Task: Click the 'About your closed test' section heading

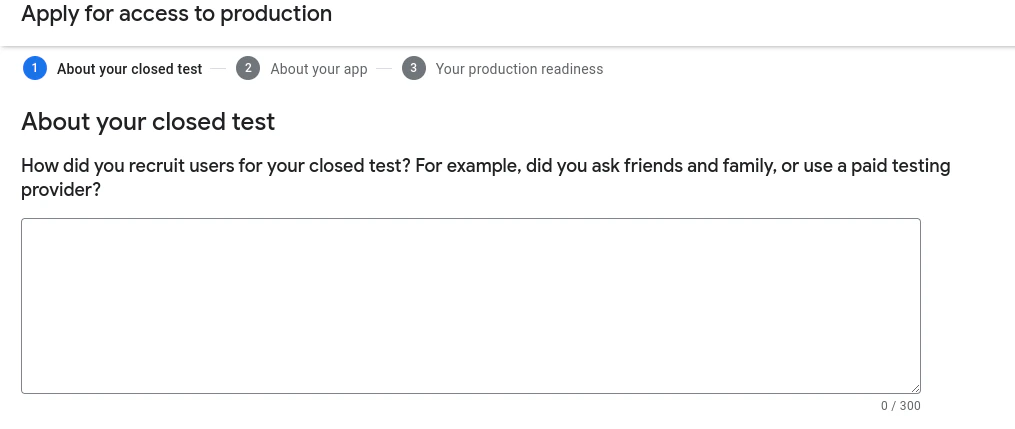Action: point(148,122)
